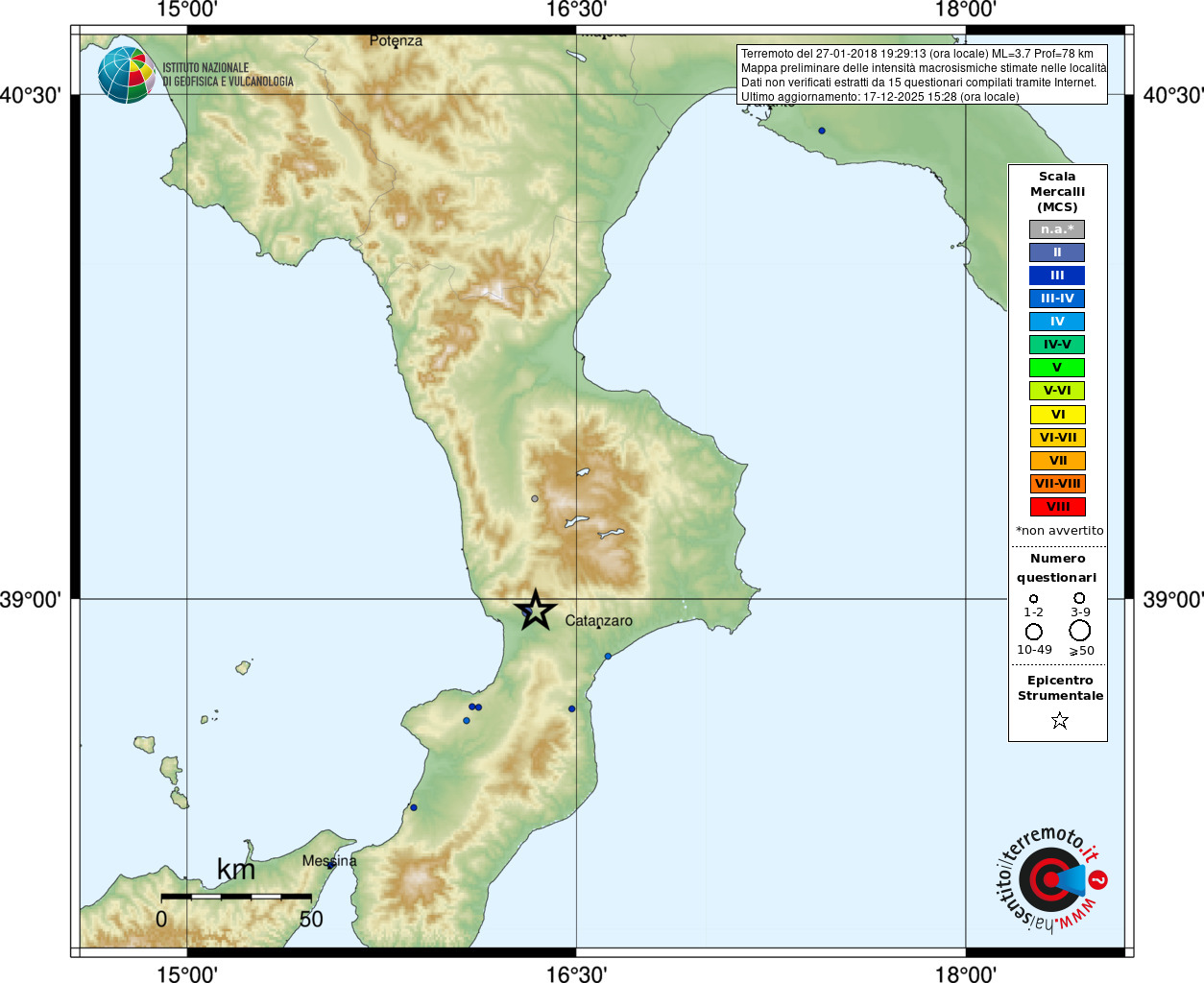1204x983 pixels.
Task: Click 'Istituto Nazionale di Geofisica e Vulcanologia' text
Action: 228,75
